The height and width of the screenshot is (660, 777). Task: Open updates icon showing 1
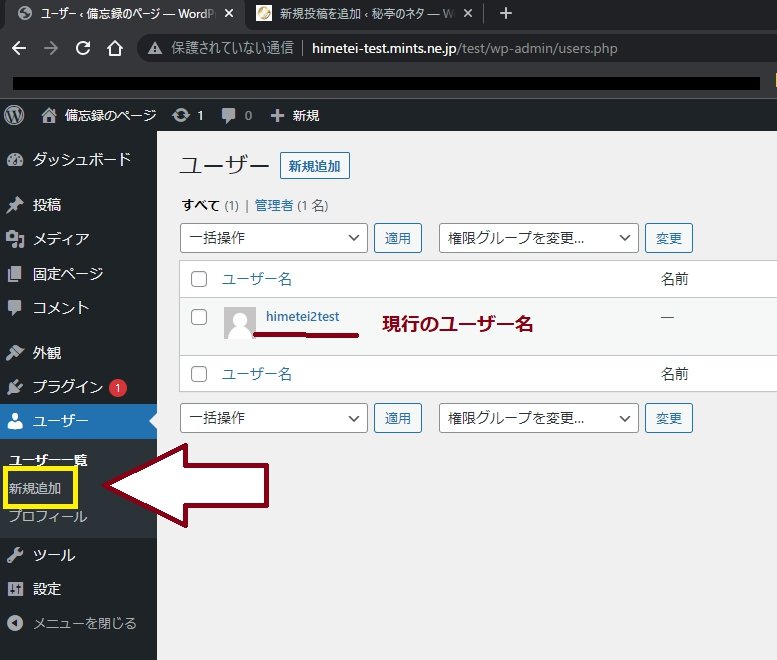(x=187, y=115)
